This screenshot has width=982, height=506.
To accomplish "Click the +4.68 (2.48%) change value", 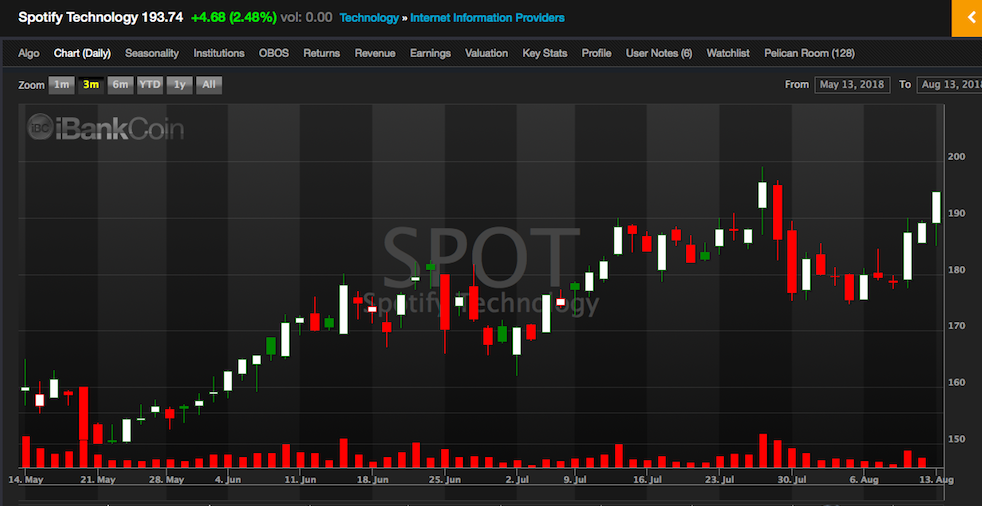I will tap(234, 18).
